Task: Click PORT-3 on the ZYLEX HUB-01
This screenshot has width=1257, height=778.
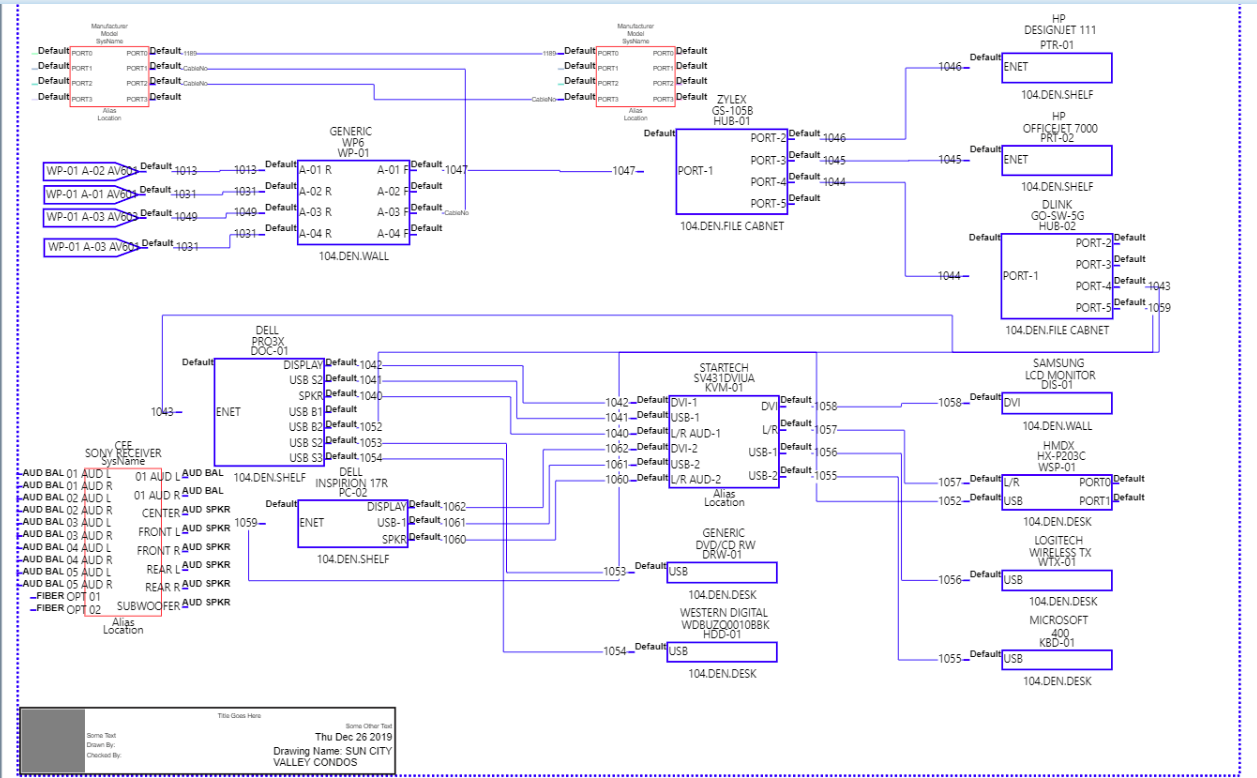Action: [x=769, y=160]
